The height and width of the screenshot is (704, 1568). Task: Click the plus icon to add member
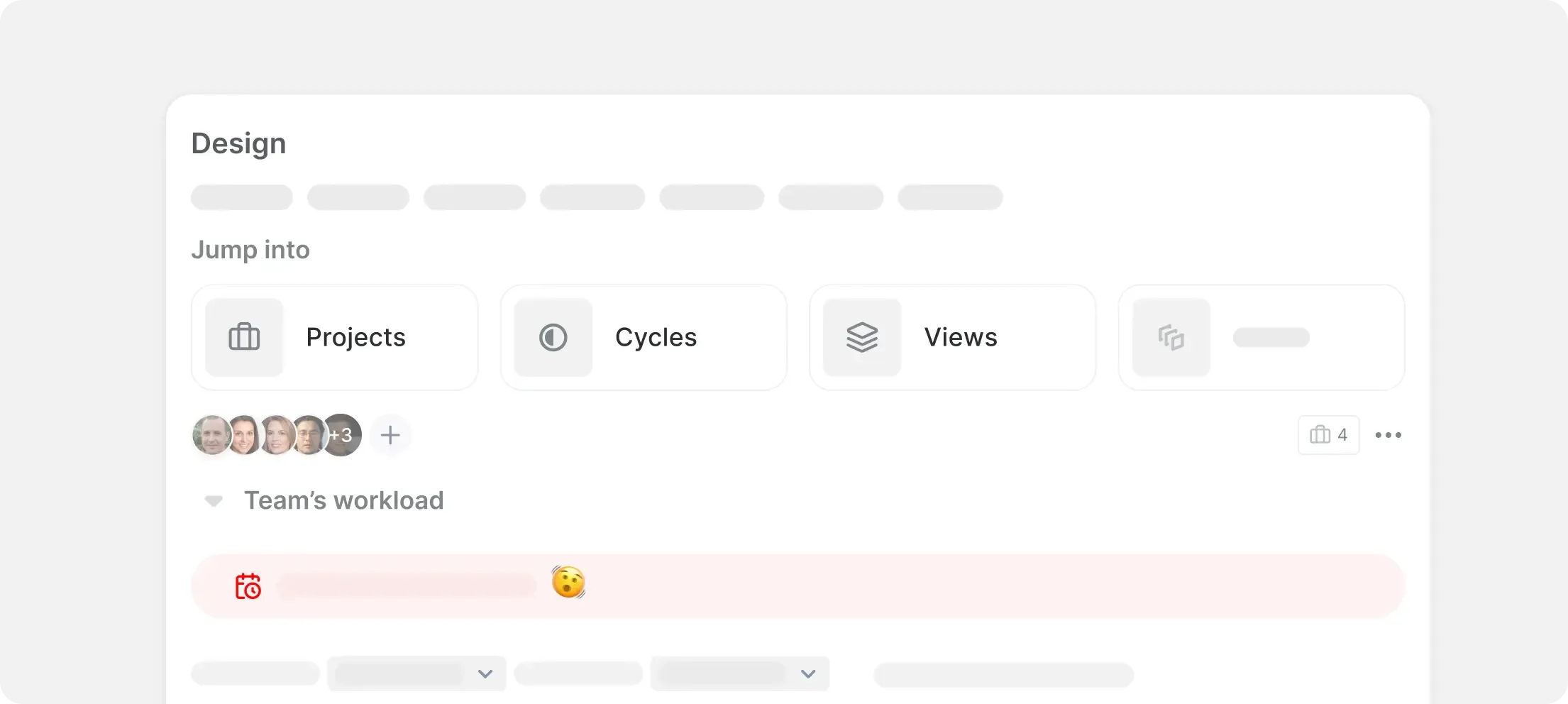(x=390, y=435)
